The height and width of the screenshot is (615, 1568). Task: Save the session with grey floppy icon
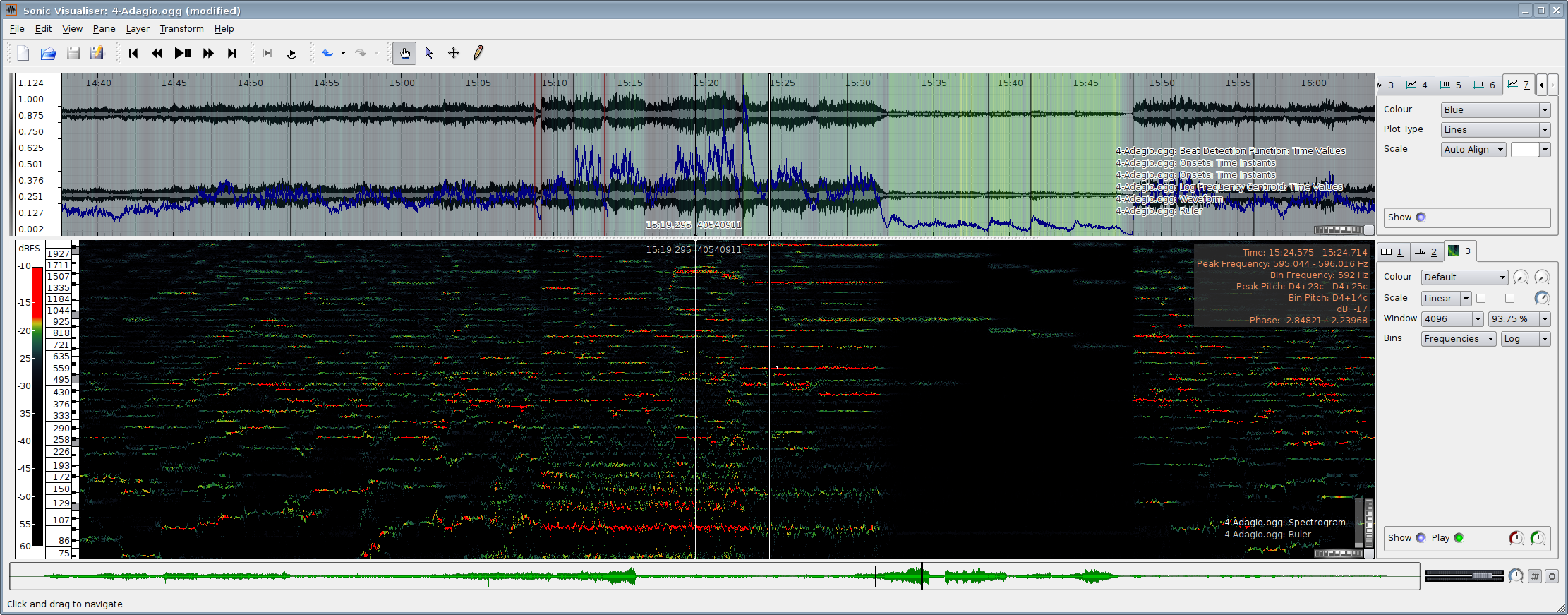[x=73, y=53]
